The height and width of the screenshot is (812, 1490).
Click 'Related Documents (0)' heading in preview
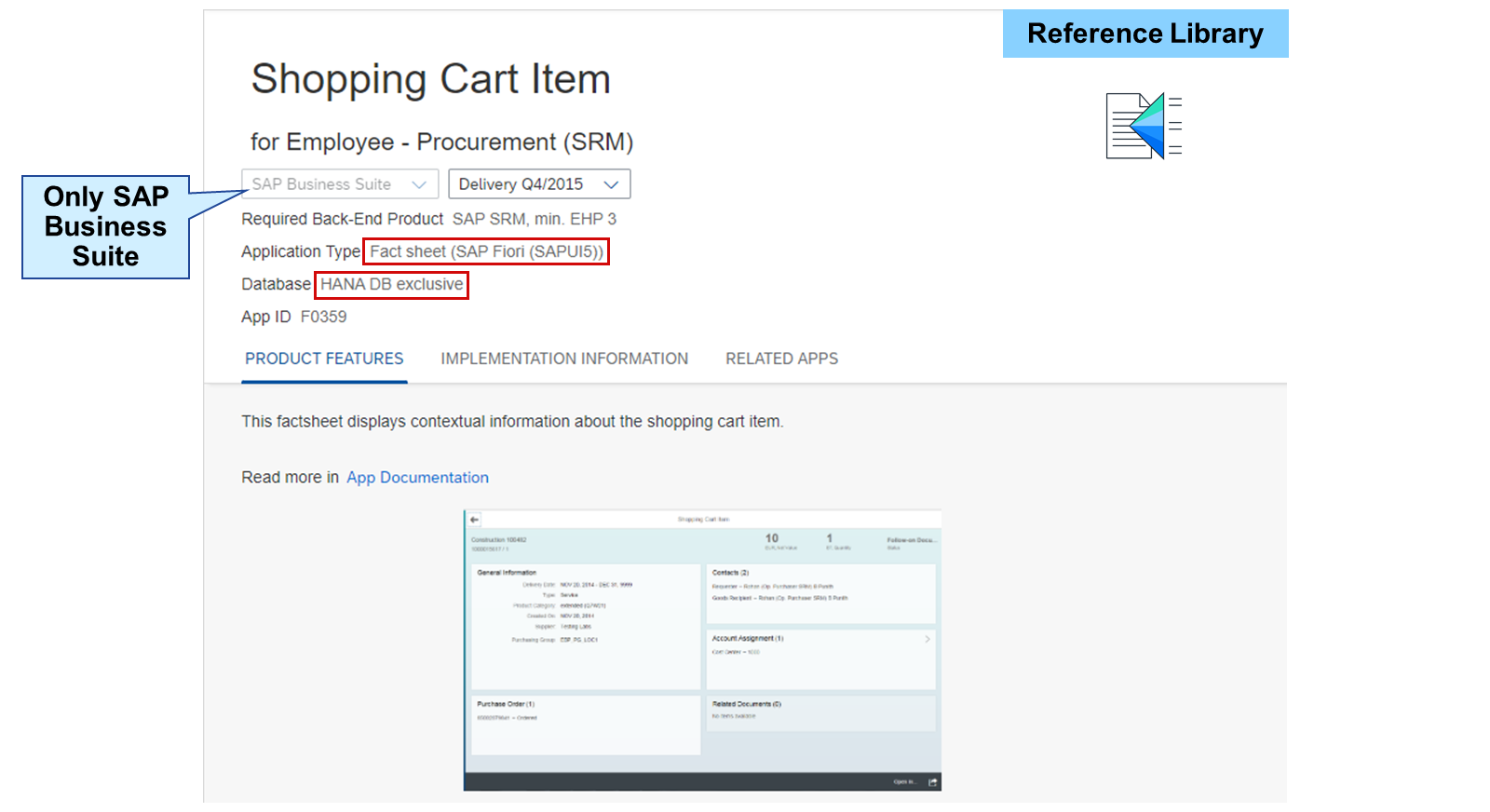coord(747,704)
